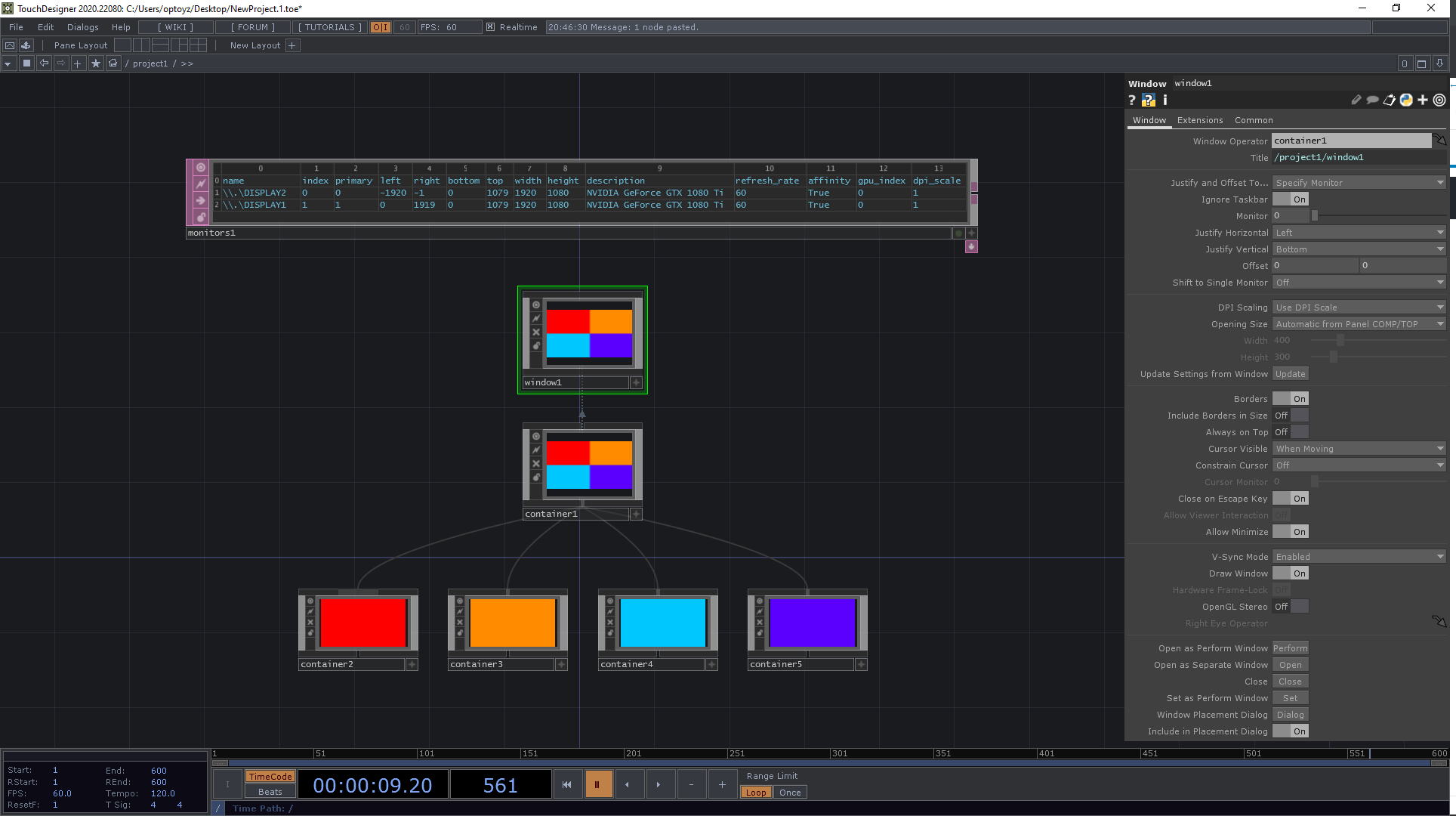The image size is (1456, 816).
Task: Disable the Close on Escape Key toggle
Action: click(x=1290, y=498)
